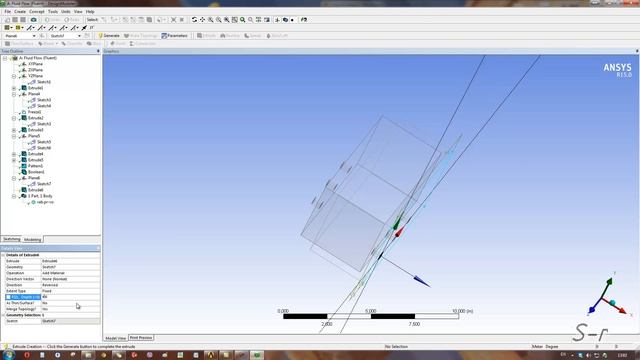Click the New Plane icon

pos(42,36)
